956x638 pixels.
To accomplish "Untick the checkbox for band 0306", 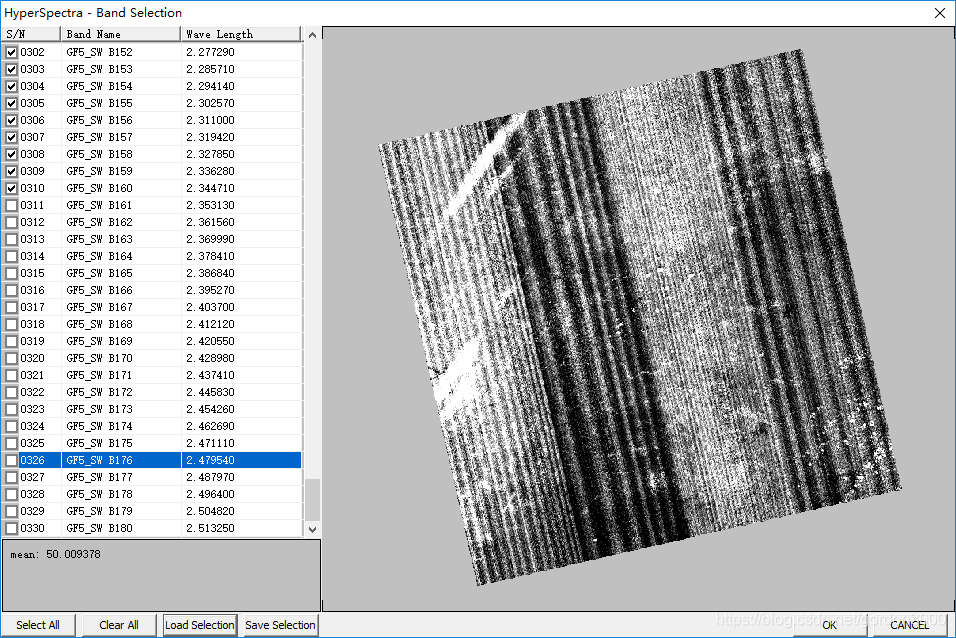I will 11,121.
